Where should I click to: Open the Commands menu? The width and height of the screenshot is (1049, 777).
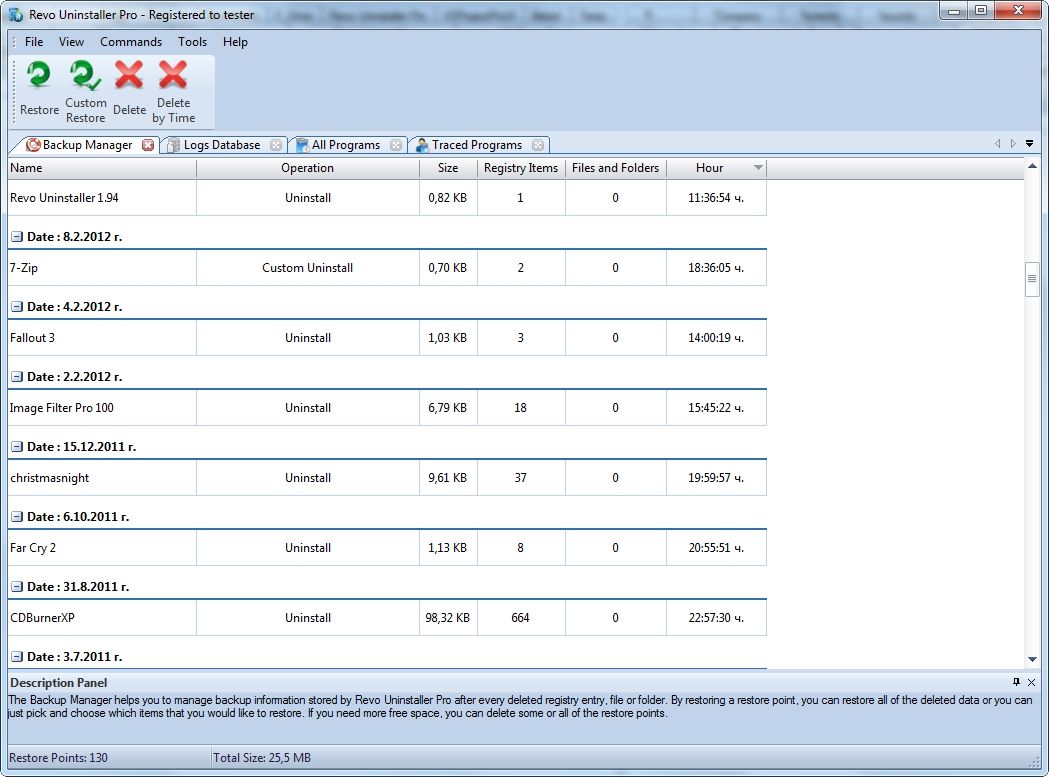[x=131, y=41]
